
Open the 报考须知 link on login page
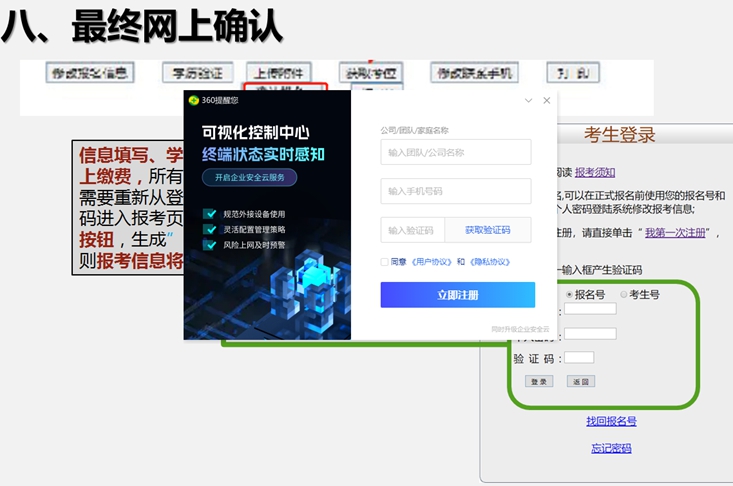pyautogui.click(x=595, y=172)
